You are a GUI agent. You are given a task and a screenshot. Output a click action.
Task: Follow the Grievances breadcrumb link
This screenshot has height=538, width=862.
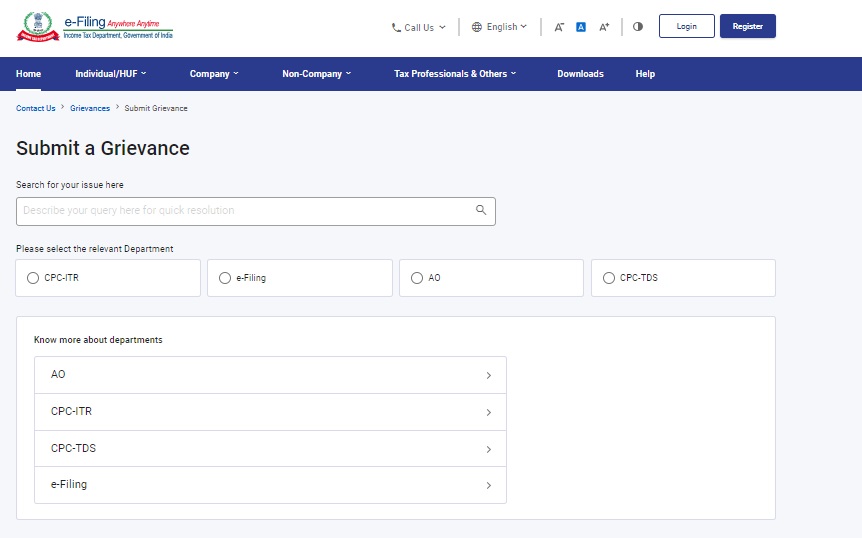tap(90, 108)
